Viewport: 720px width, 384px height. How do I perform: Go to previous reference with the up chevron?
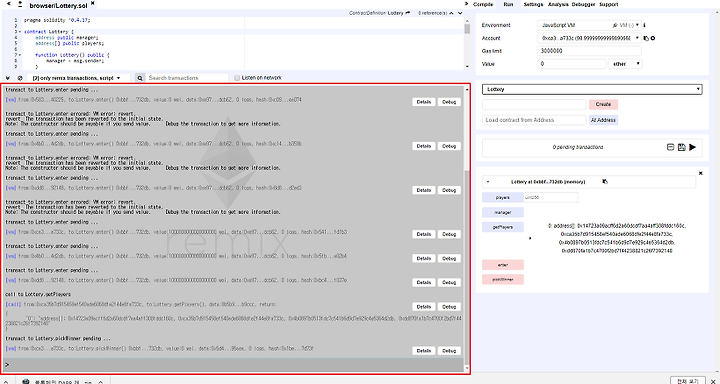(451, 13)
